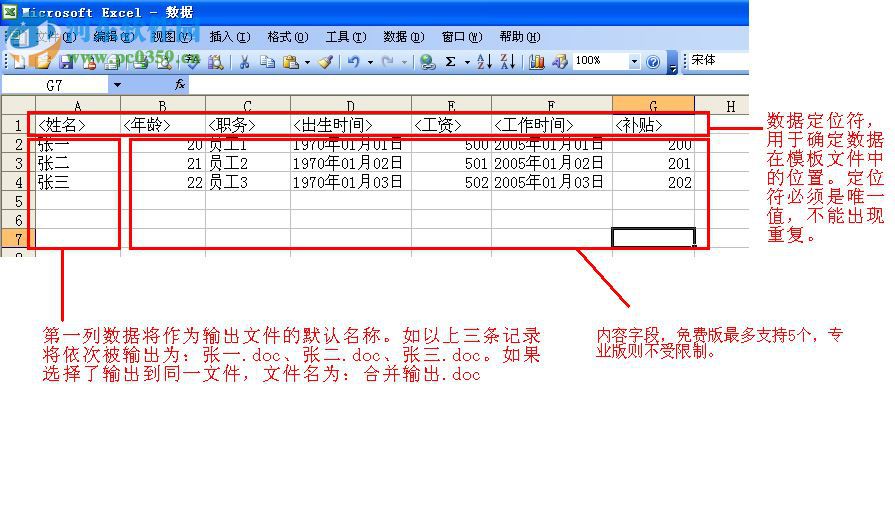The height and width of the screenshot is (510, 895).
Task: Open the Paste options dropdown arrow
Action: pos(307,62)
